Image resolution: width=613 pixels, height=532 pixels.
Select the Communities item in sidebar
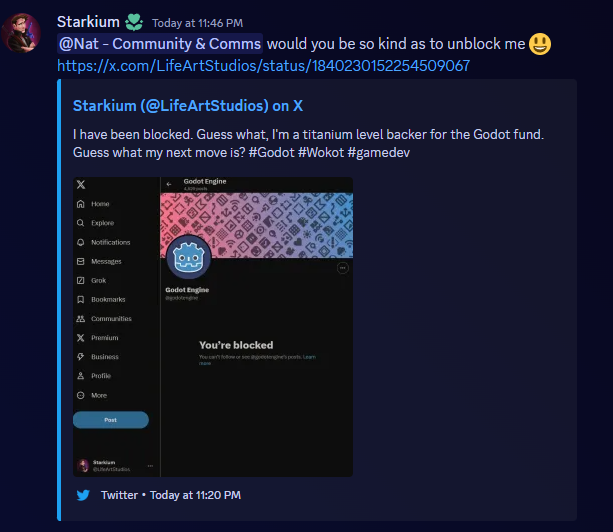(x=104, y=319)
